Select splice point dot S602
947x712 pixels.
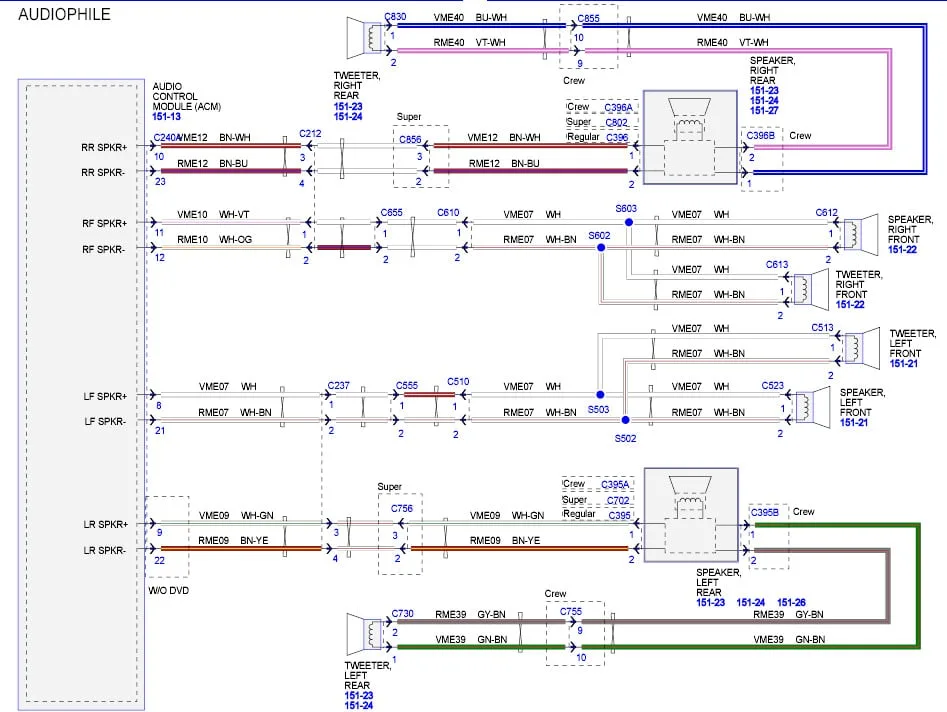tap(601, 248)
